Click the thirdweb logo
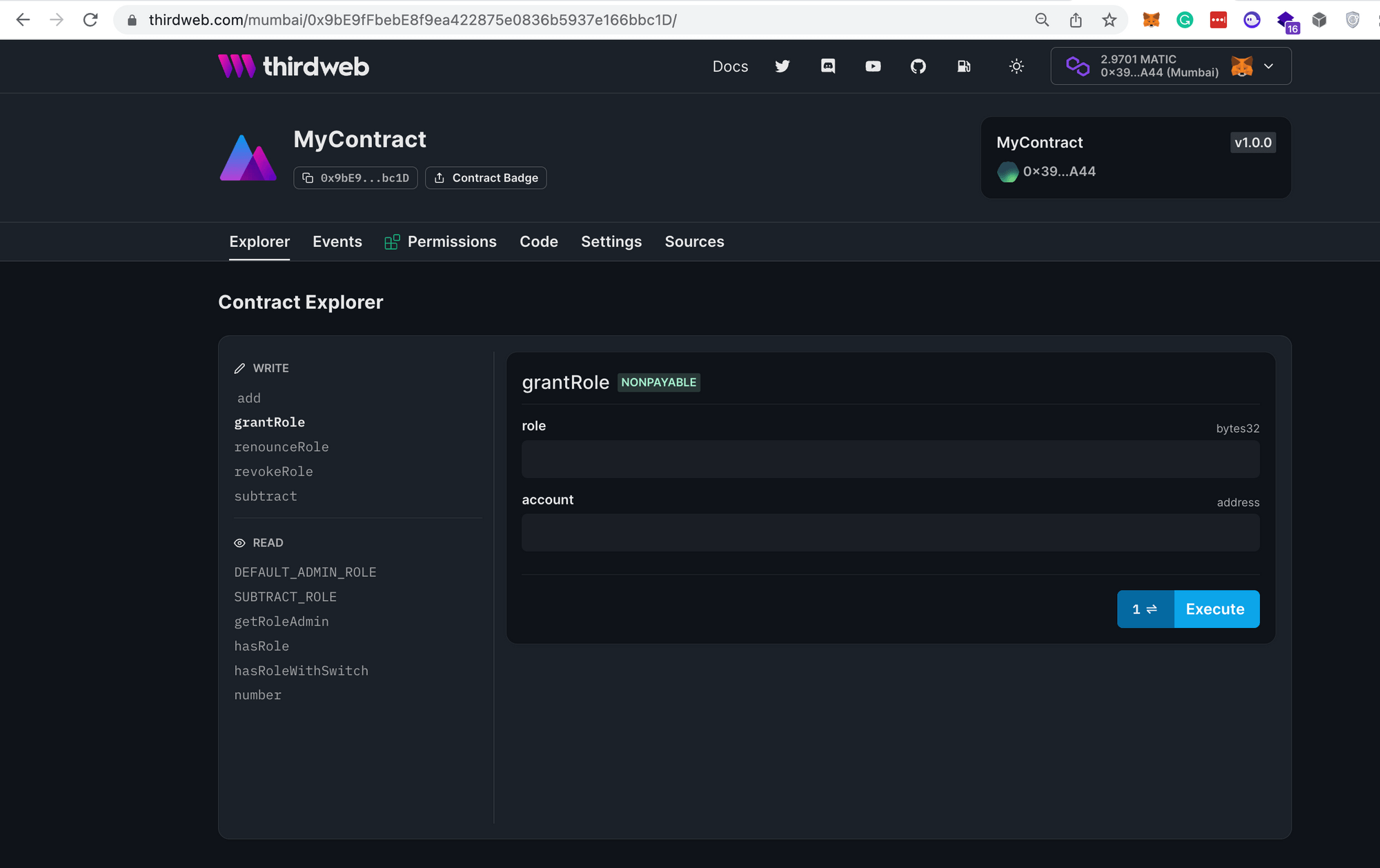 pyautogui.click(x=293, y=66)
